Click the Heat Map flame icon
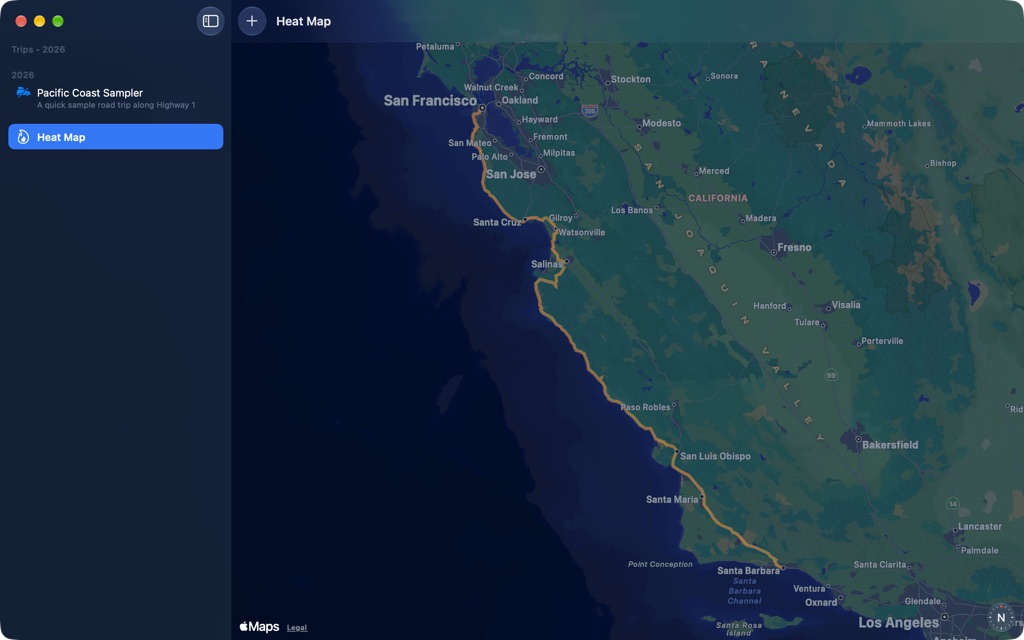The height and width of the screenshot is (640, 1024). point(23,137)
